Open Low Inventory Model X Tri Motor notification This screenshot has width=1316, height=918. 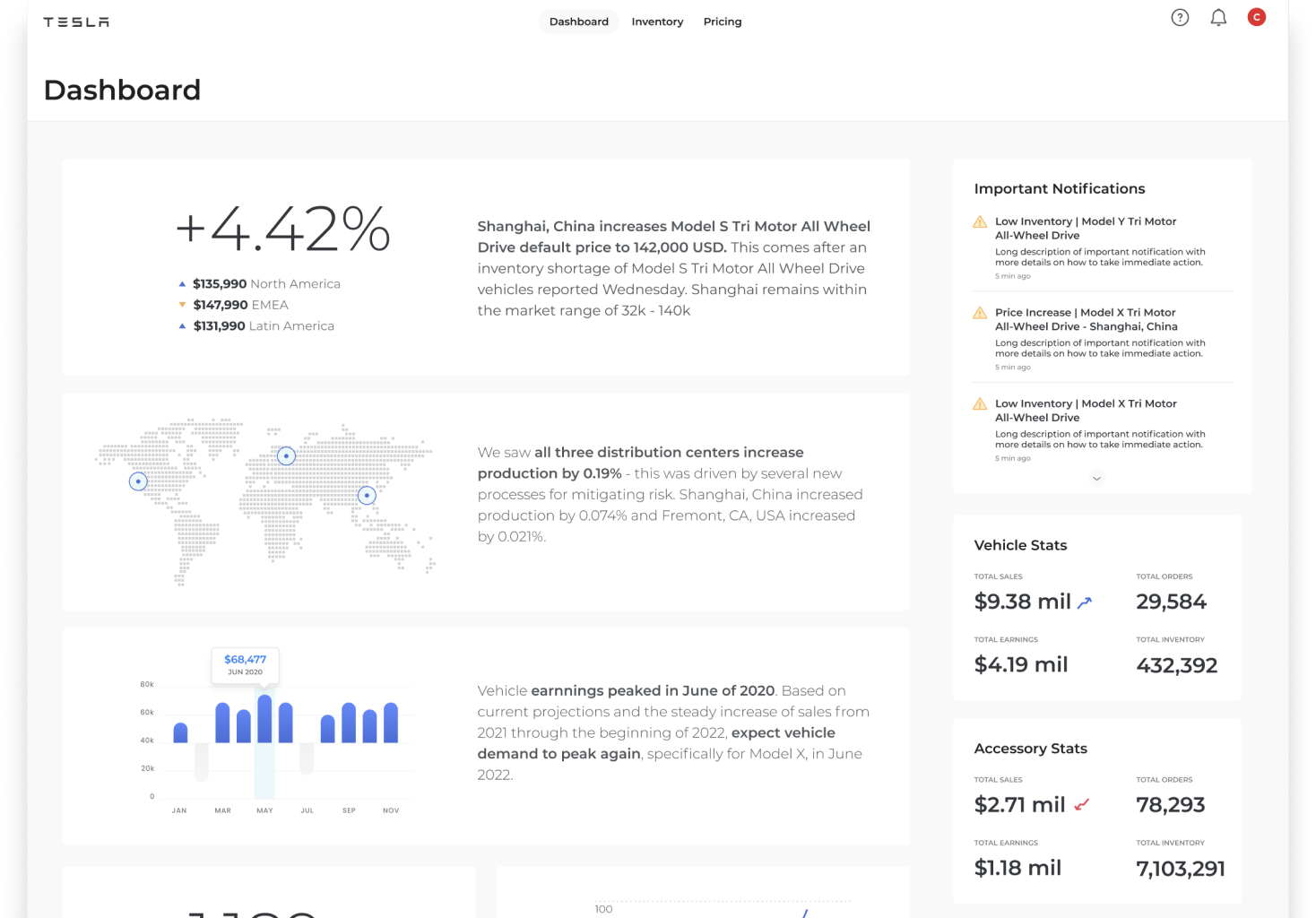[x=1103, y=430]
